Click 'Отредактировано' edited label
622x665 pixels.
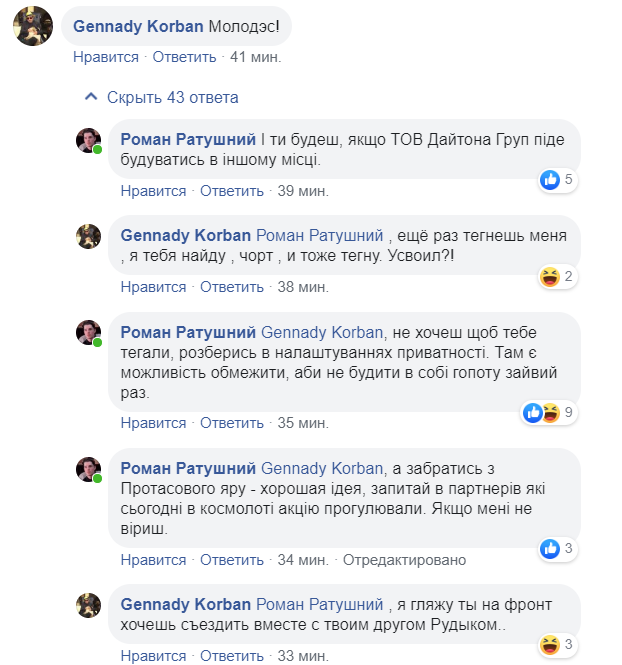[404, 559]
